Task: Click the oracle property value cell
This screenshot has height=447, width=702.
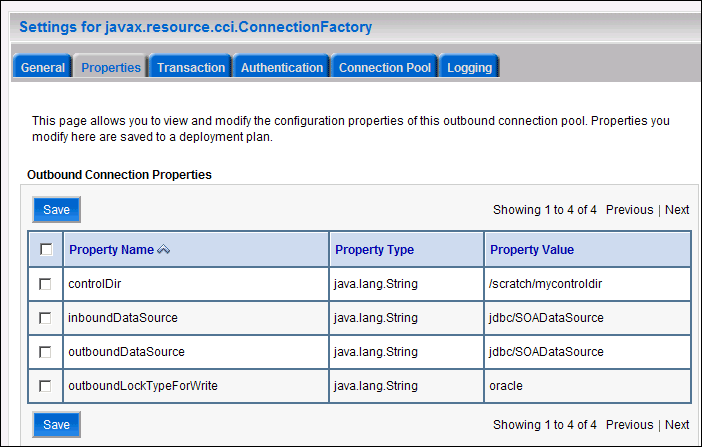Action: coord(587,386)
